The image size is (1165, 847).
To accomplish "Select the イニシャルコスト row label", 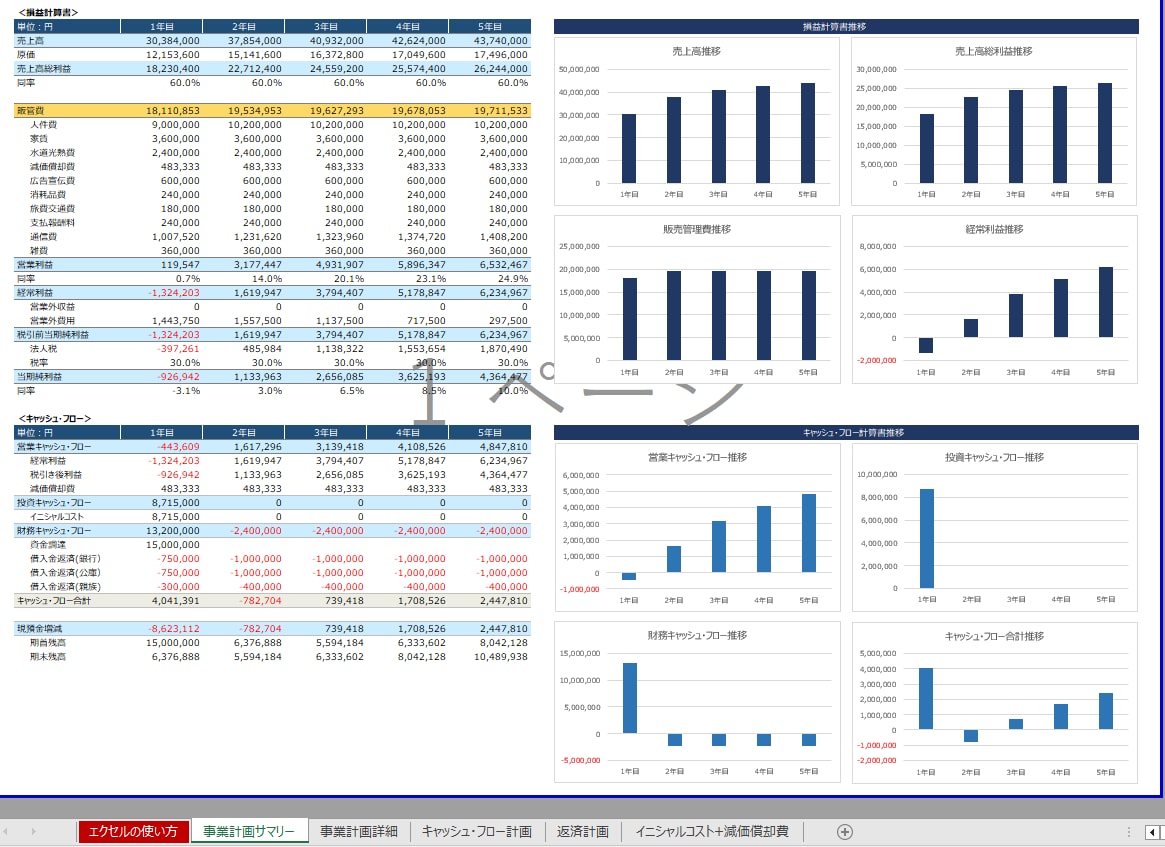I will [x=56, y=516].
